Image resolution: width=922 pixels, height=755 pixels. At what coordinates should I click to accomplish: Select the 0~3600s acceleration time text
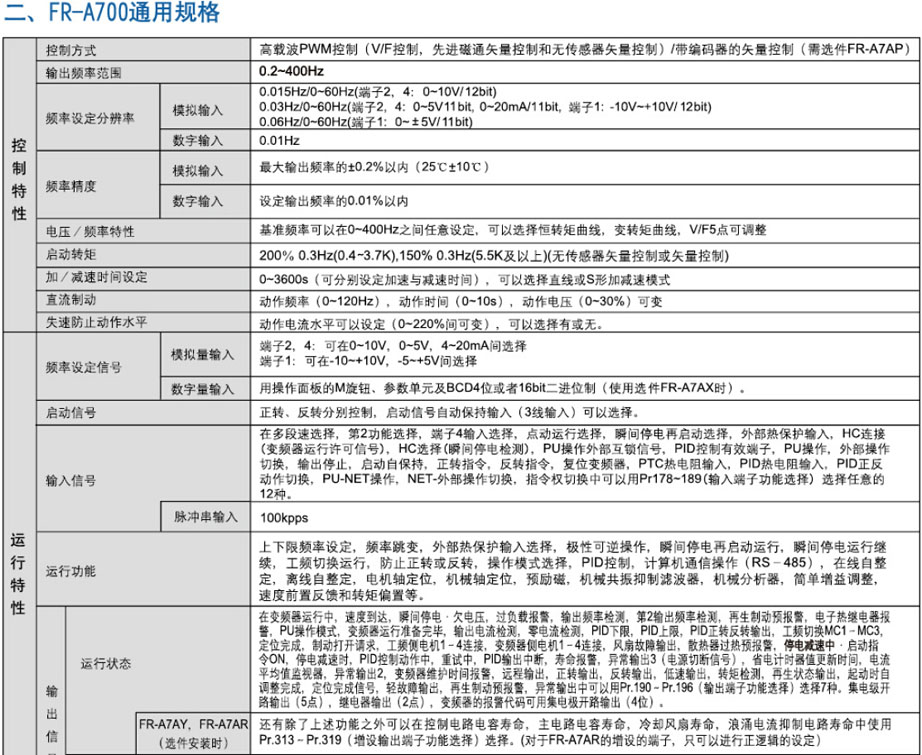pos(465,279)
